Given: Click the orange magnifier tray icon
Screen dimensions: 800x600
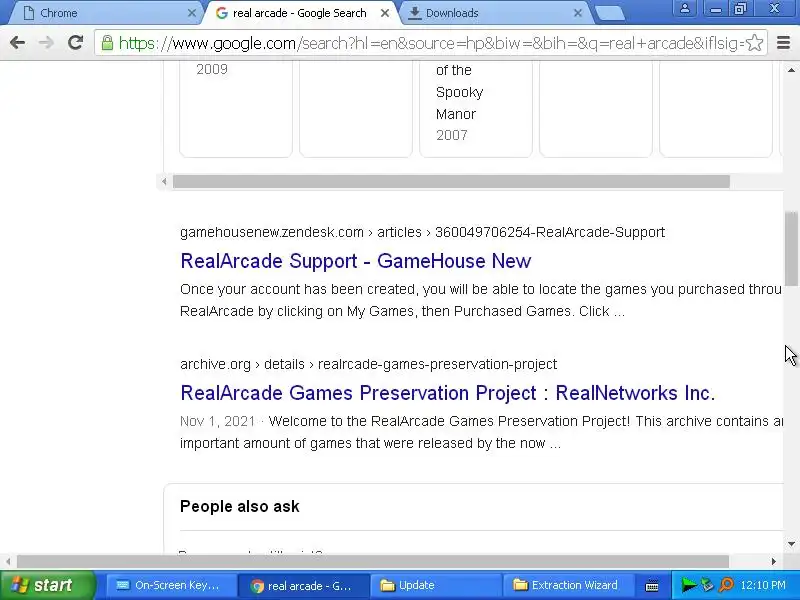Looking at the screenshot, I should click(x=726, y=585).
